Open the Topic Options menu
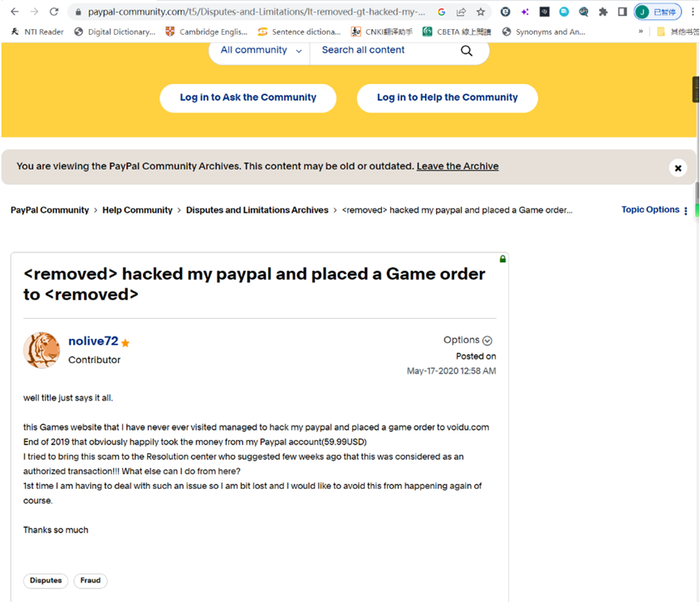This screenshot has height=602, width=700. click(x=650, y=210)
